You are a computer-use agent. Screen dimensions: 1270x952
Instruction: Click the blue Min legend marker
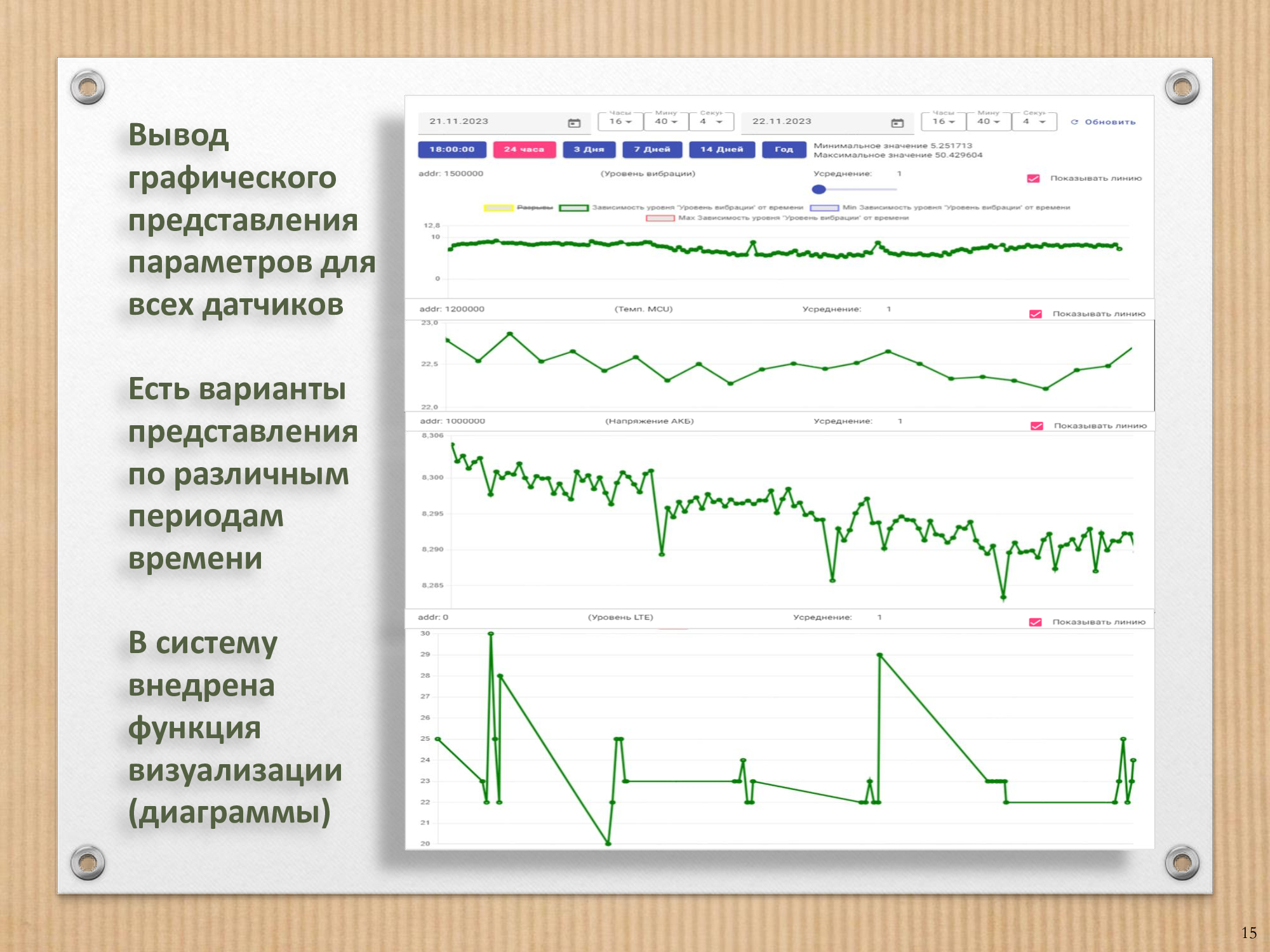pos(824,208)
